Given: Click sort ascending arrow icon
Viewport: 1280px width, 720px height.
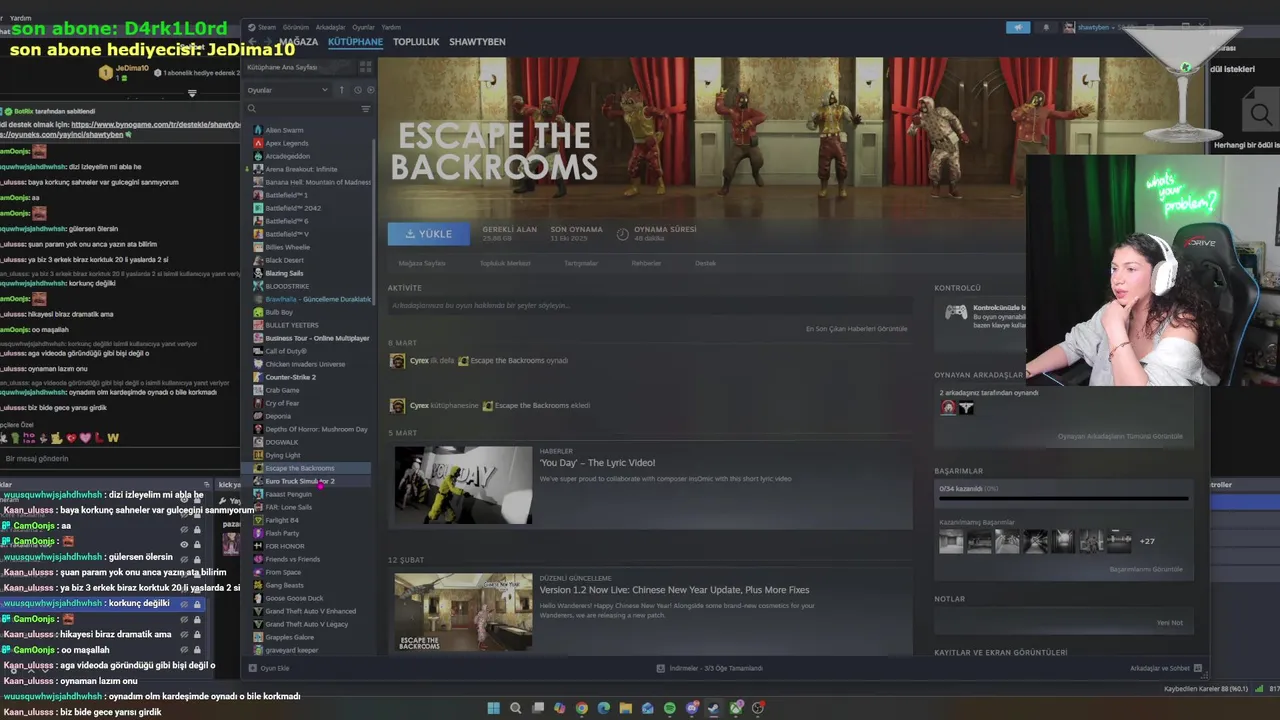Looking at the screenshot, I should (342, 90).
